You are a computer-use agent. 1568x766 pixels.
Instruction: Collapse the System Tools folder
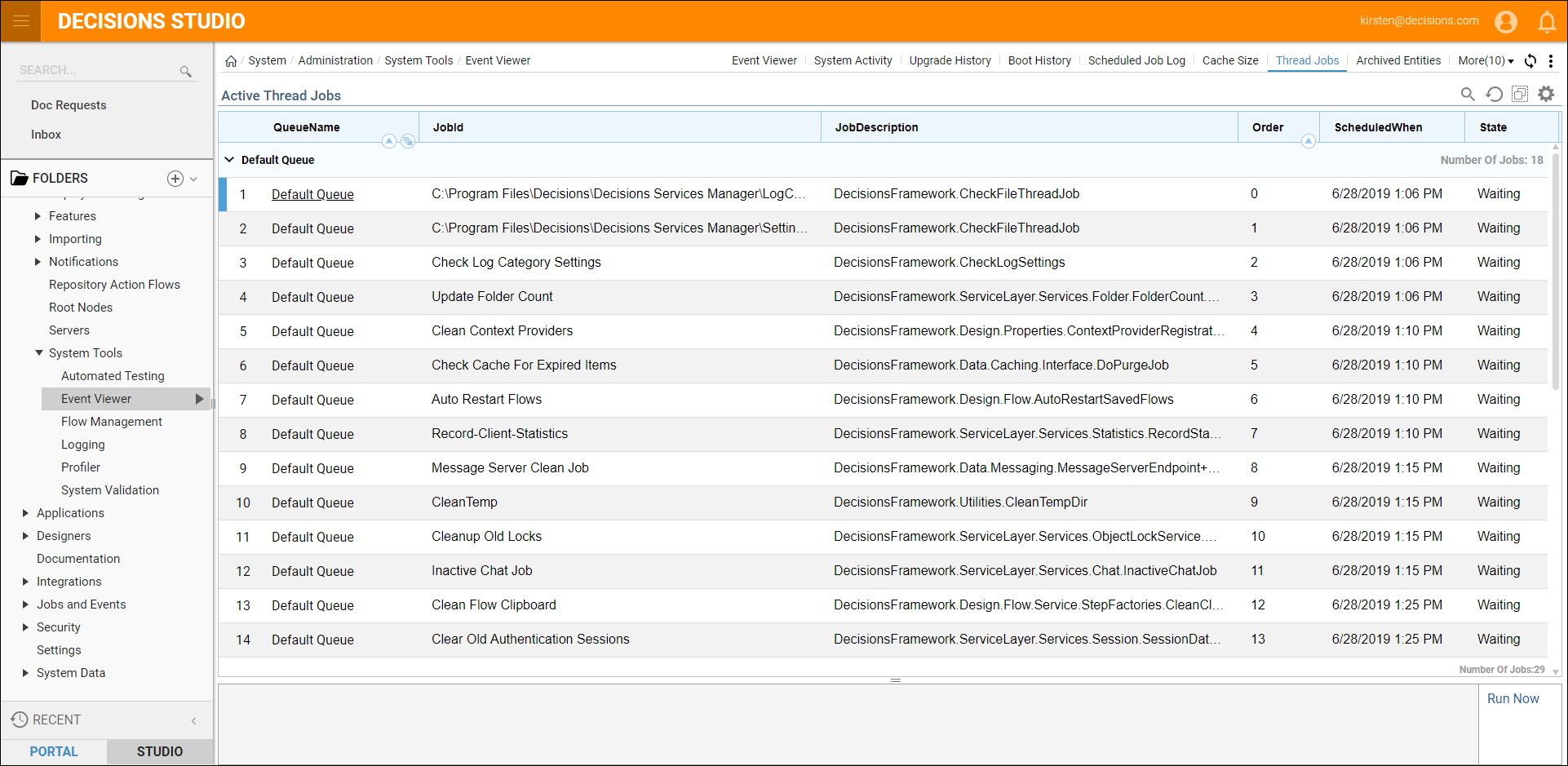[38, 353]
